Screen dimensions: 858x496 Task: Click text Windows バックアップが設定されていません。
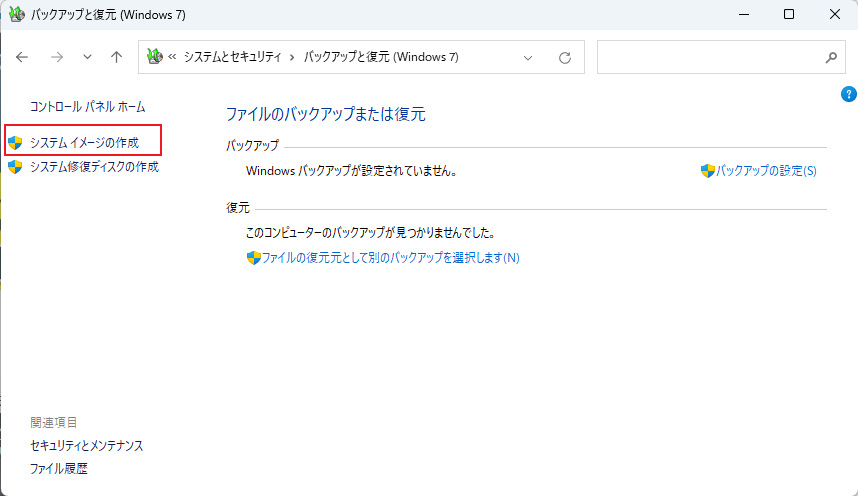352,171
